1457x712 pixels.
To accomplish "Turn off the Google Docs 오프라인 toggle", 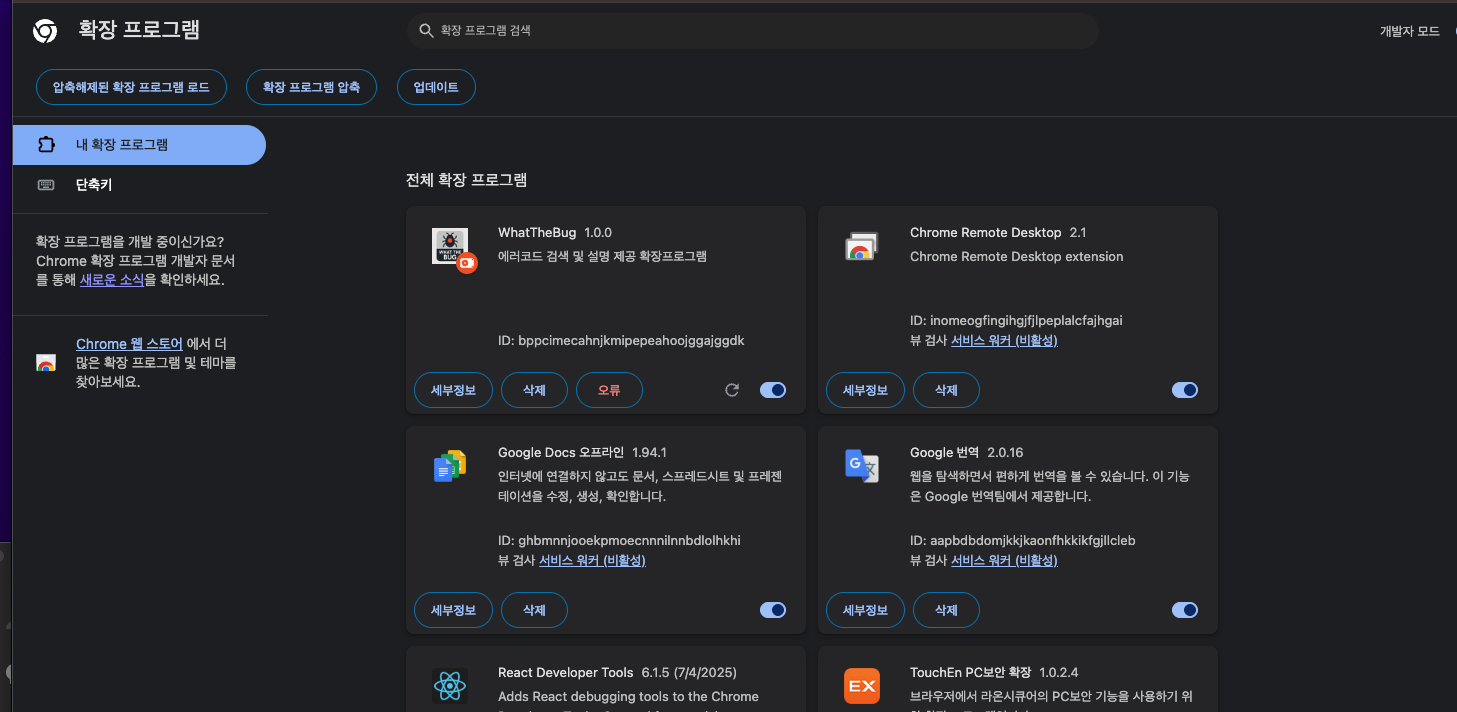I will (773, 610).
